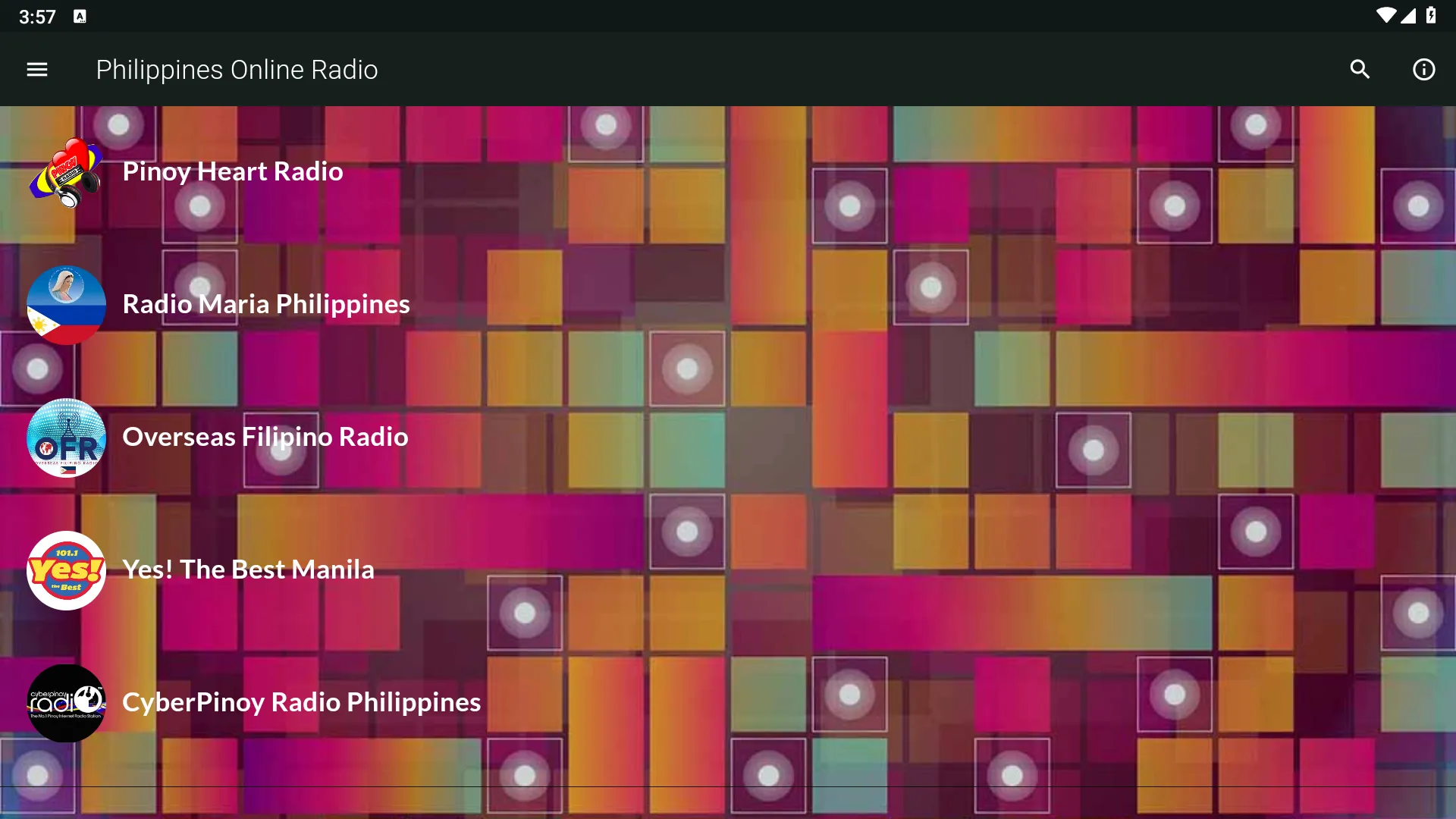This screenshot has height=819, width=1456.
Task: Tap the cellular signal status icon
Action: 1408,16
